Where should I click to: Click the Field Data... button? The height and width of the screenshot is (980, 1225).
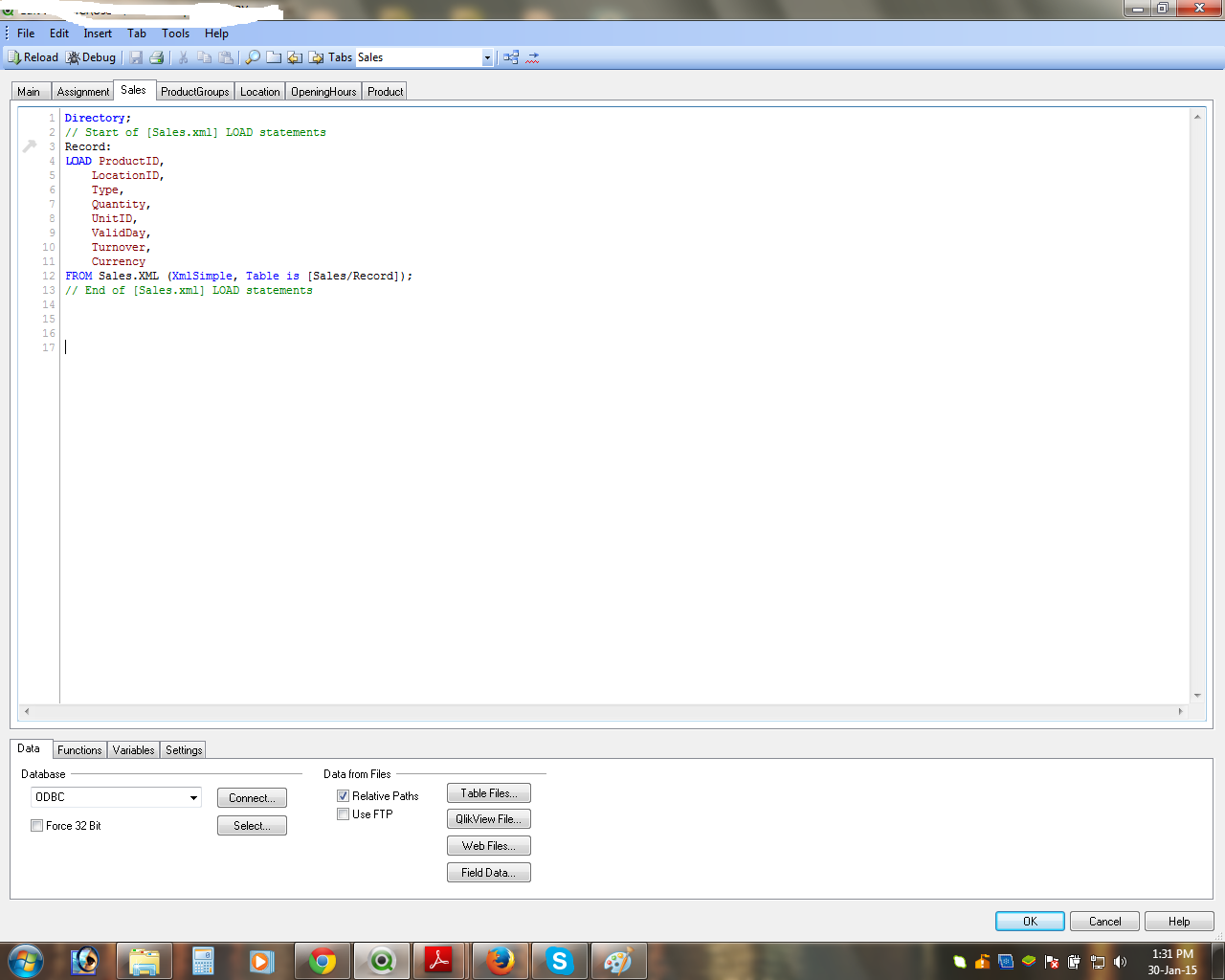pyautogui.click(x=489, y=873)
